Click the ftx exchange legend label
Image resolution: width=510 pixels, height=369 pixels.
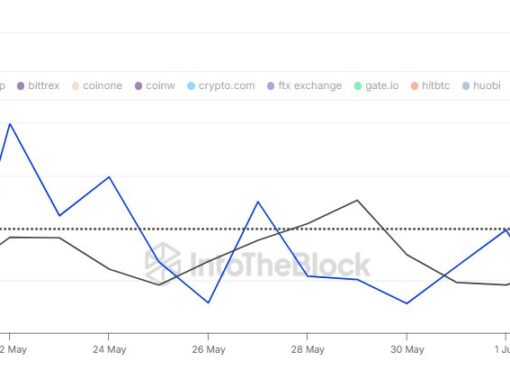[310, 86]
